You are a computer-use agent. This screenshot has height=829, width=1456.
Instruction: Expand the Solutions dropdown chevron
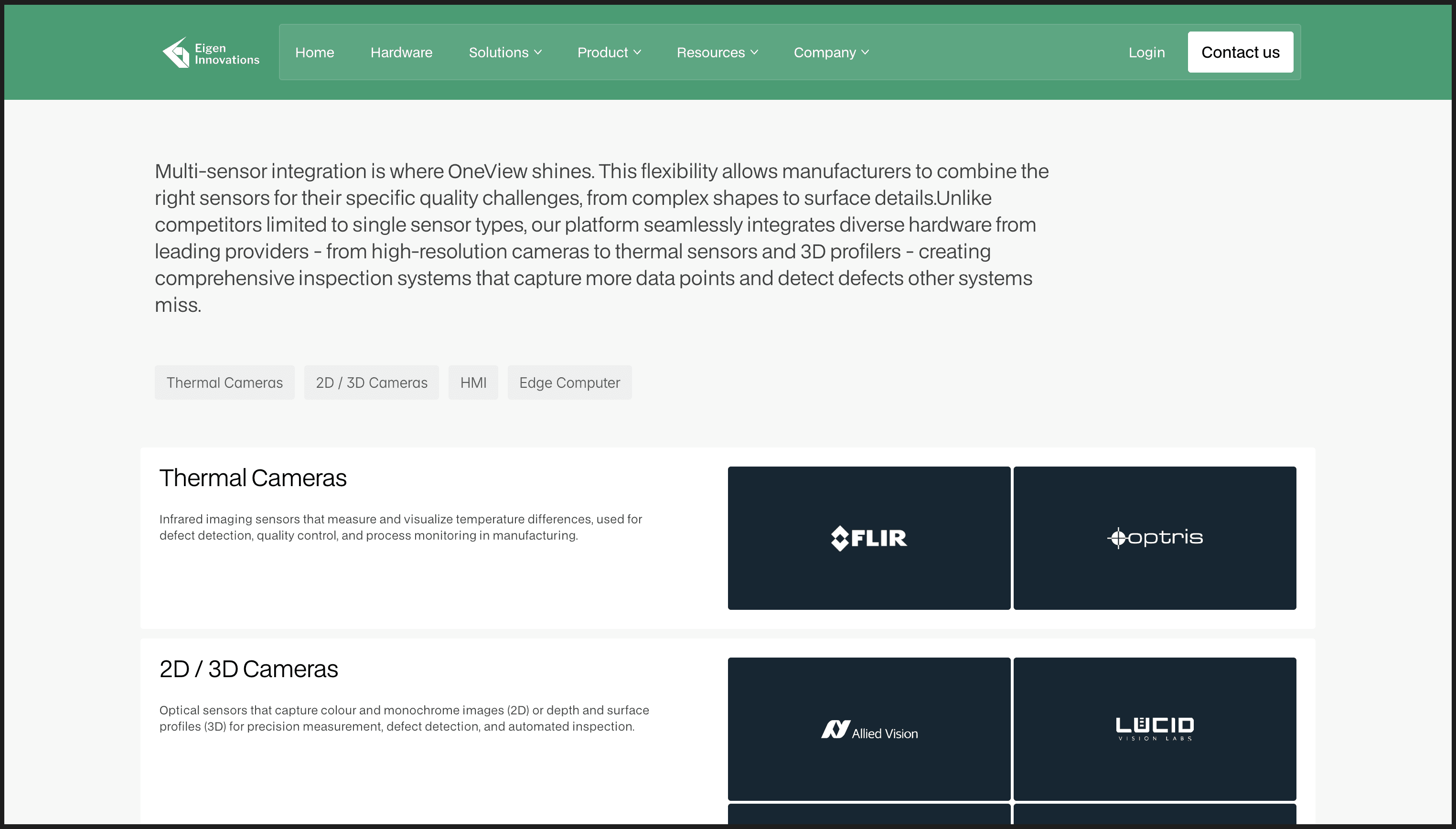tap(538, 53)
